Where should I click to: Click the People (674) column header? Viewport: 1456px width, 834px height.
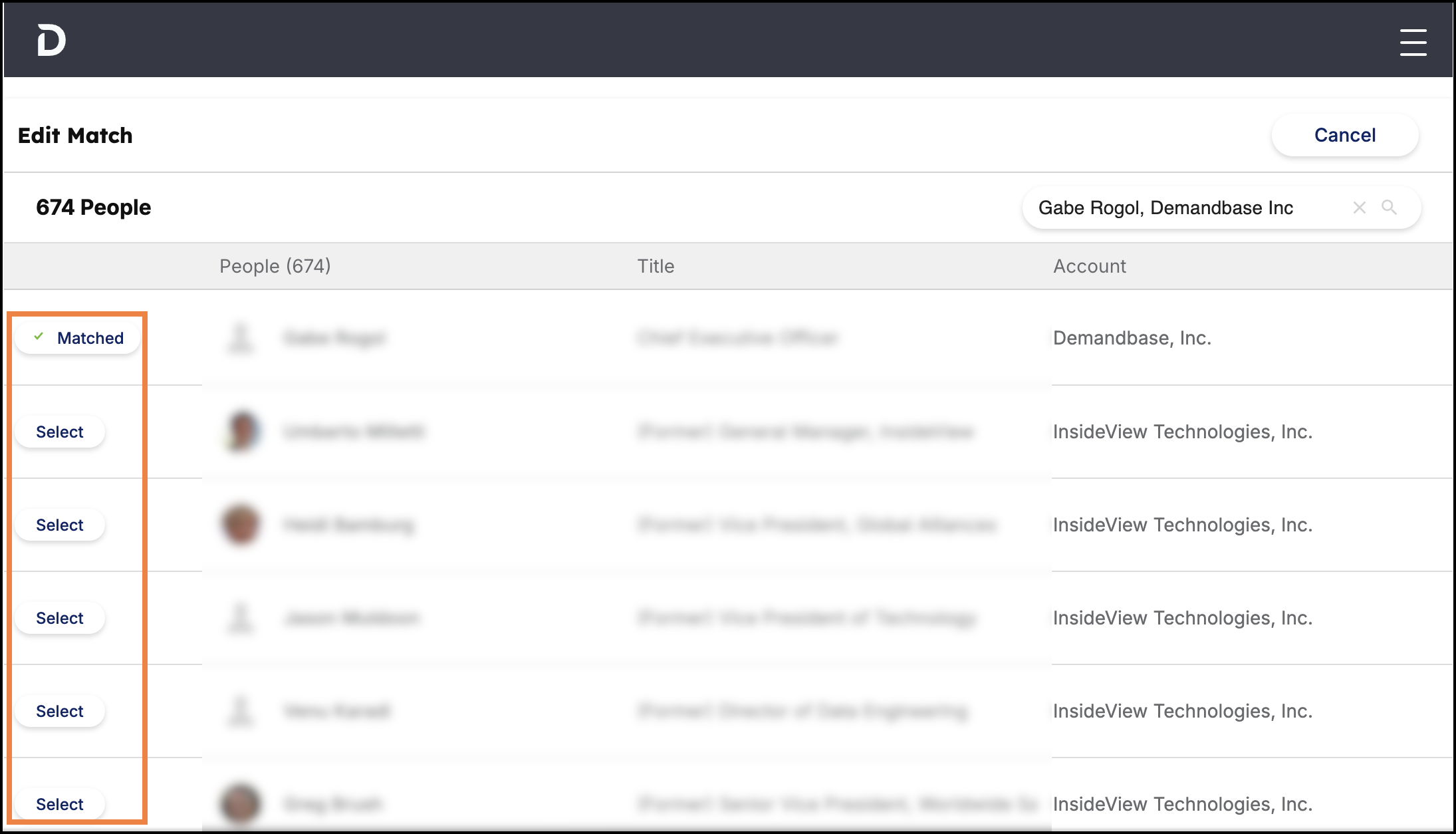275,266
